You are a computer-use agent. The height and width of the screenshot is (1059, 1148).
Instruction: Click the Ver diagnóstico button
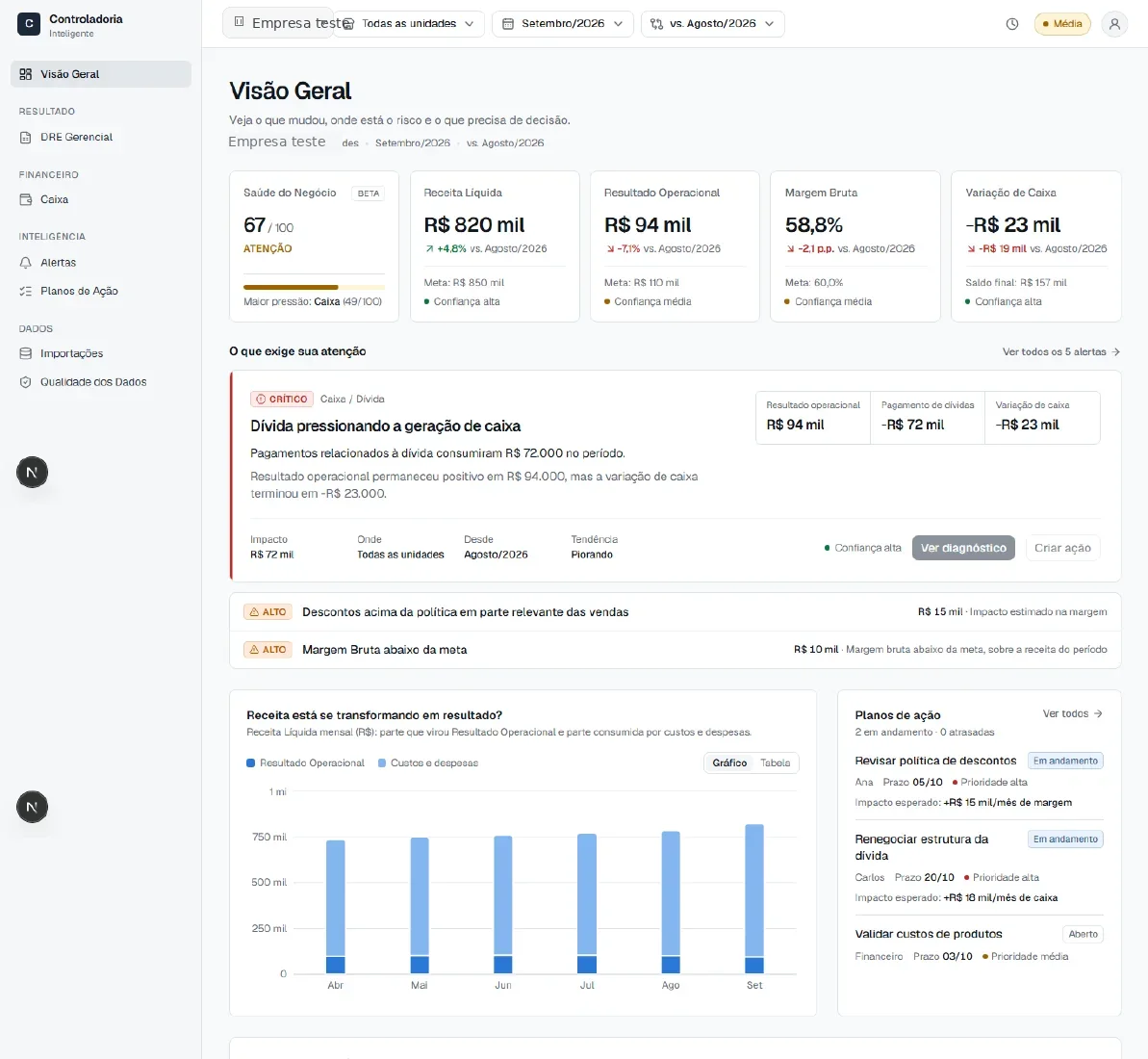pyautogui.click(x=963, y=548)
